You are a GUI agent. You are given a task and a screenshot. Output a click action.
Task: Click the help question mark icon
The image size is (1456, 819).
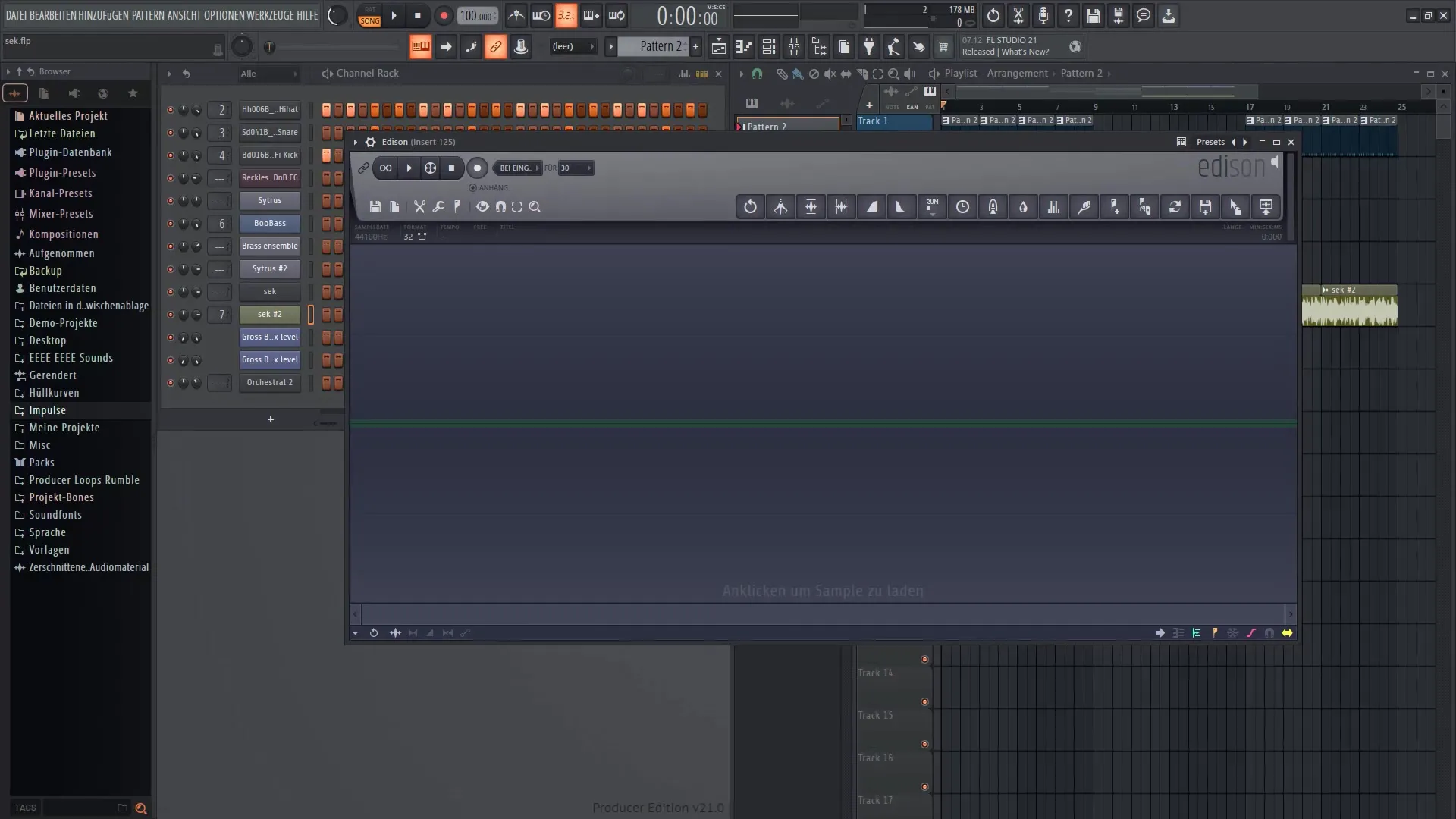coord(1068,15)
